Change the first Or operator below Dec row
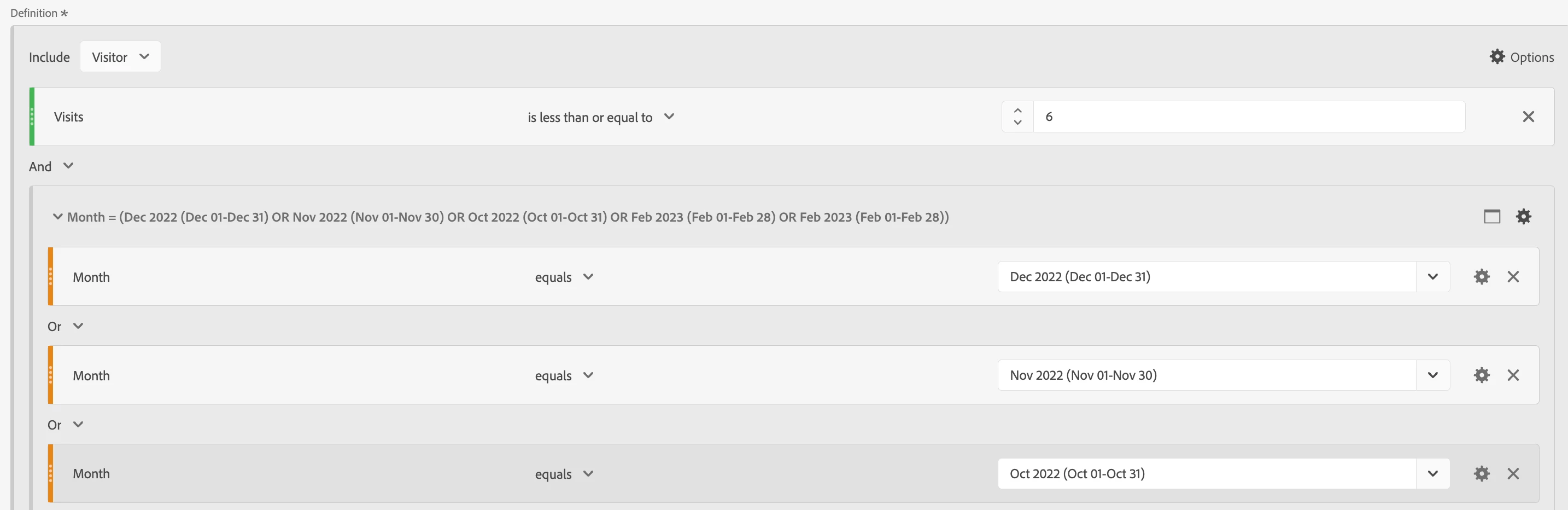1568x510 pixels. point(65,326)
